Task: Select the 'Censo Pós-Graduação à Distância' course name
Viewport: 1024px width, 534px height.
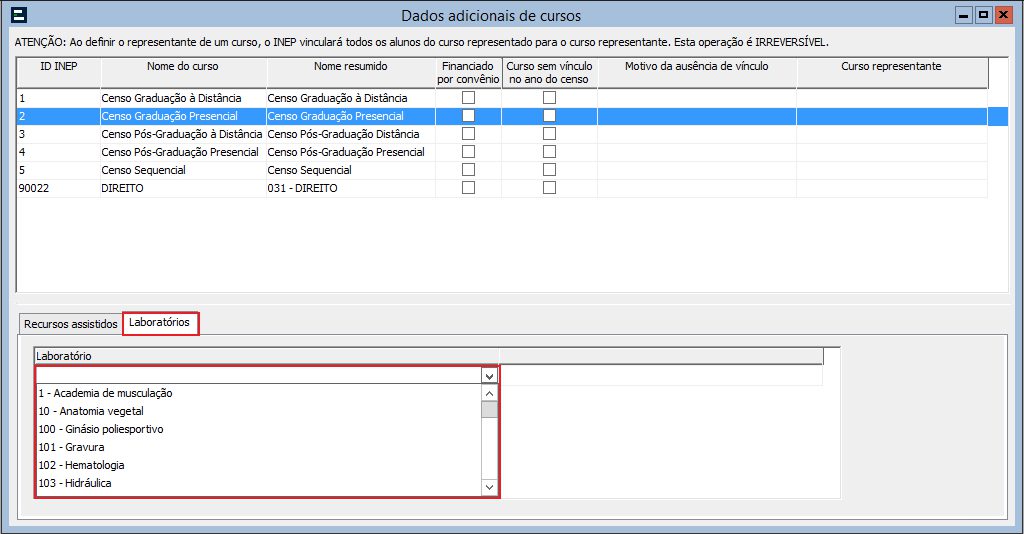Action: coord(183,134)
